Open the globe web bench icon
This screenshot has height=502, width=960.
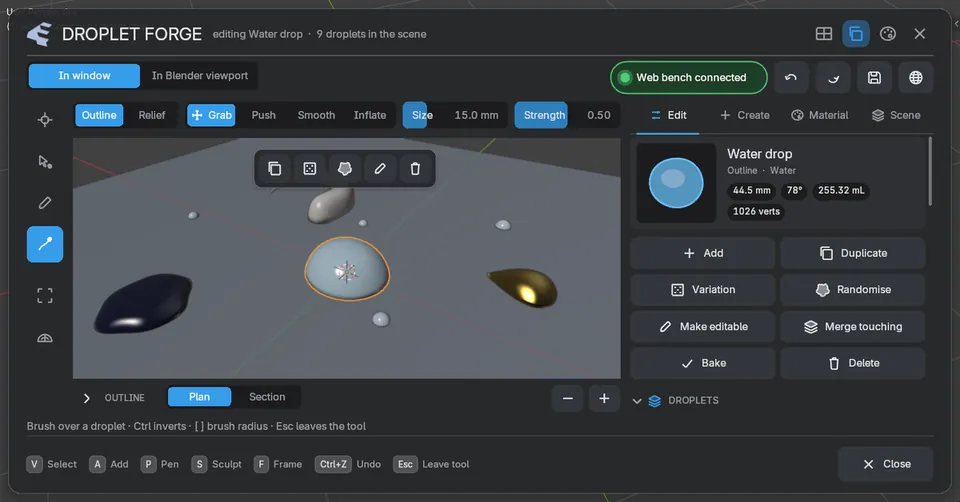(x=916, y=78)
